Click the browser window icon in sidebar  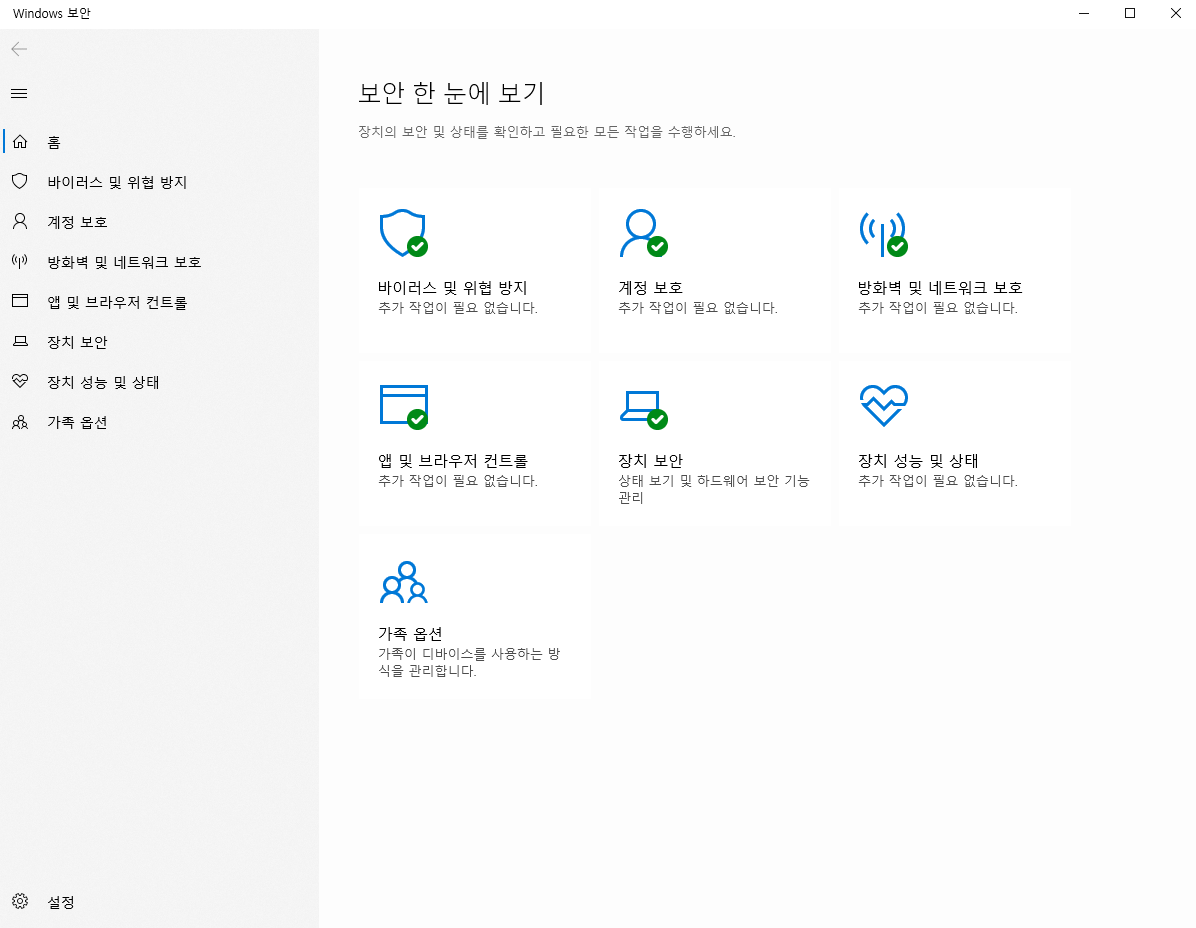[x=20, y=301]
